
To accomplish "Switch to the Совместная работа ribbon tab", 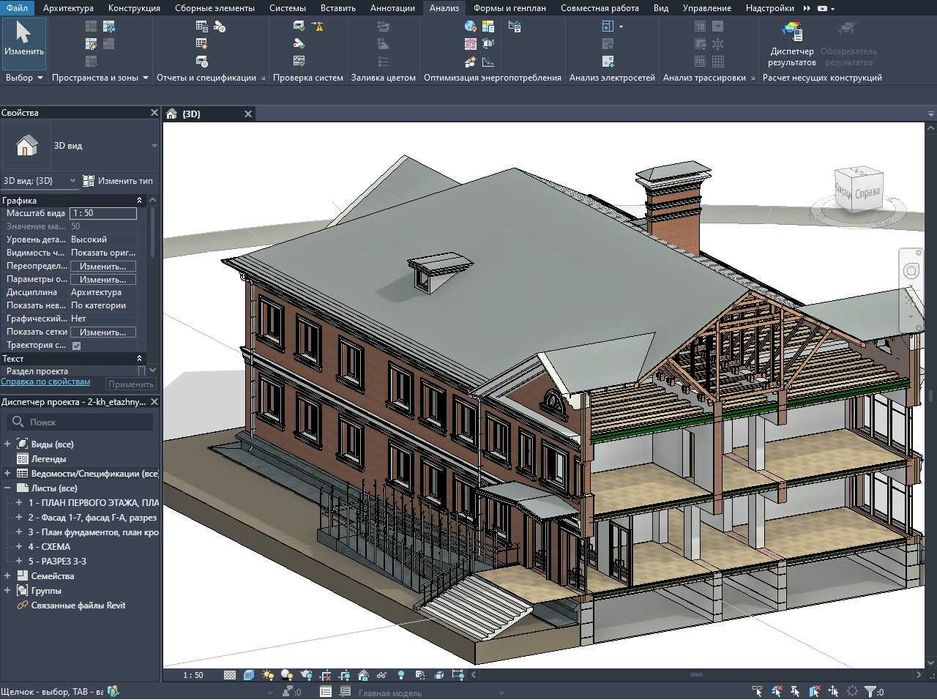I will tap(599, 8).
